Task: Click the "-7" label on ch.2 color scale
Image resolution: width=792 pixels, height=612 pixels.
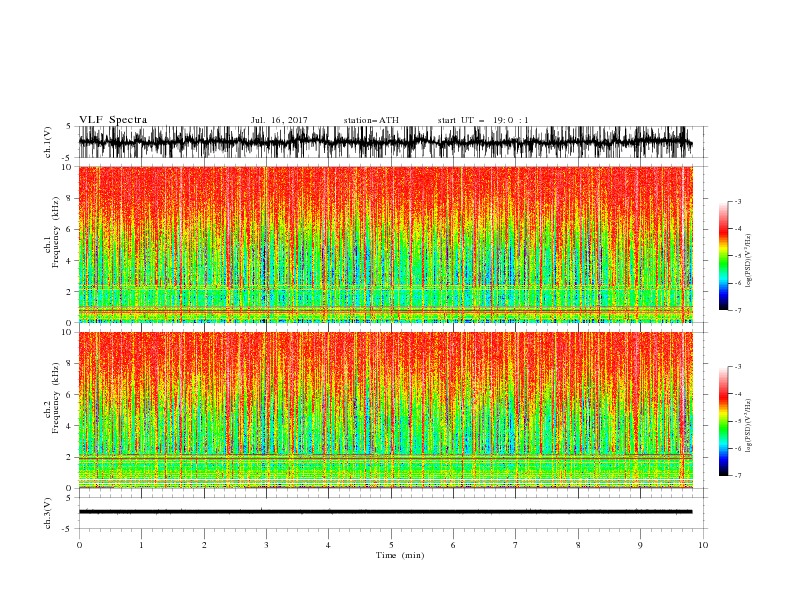Action: coord(738,476)
